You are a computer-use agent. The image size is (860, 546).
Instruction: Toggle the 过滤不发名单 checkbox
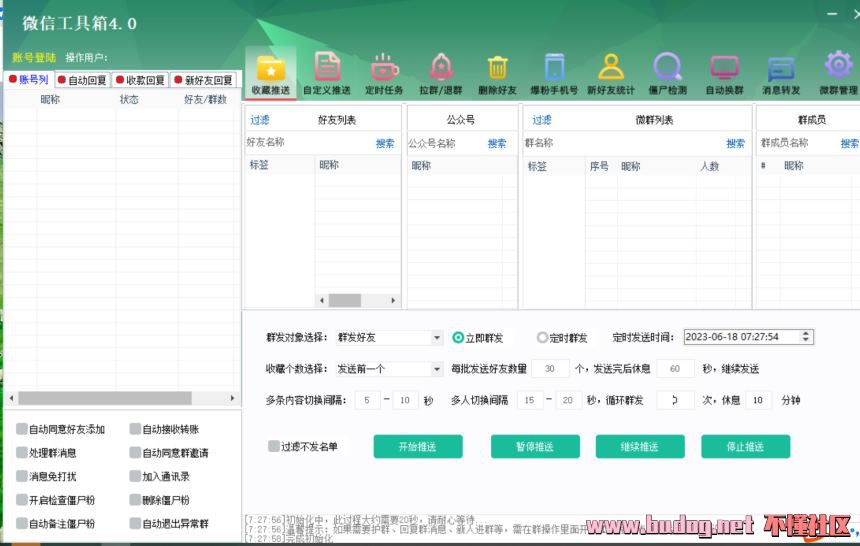274,446
